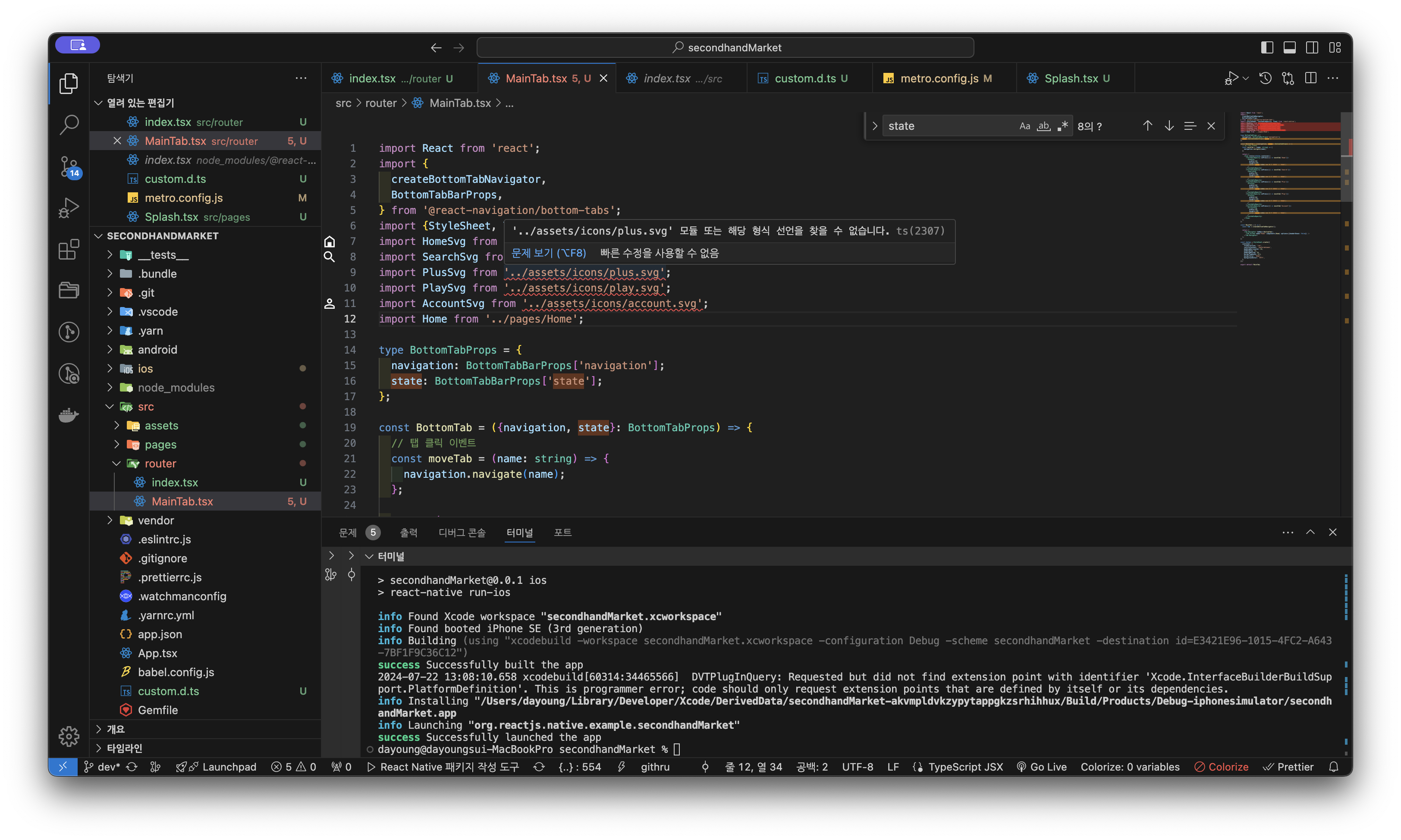Toggle Use Regular Expression in the find widget
The image size is (1401, 840).
pos(1062,125)
